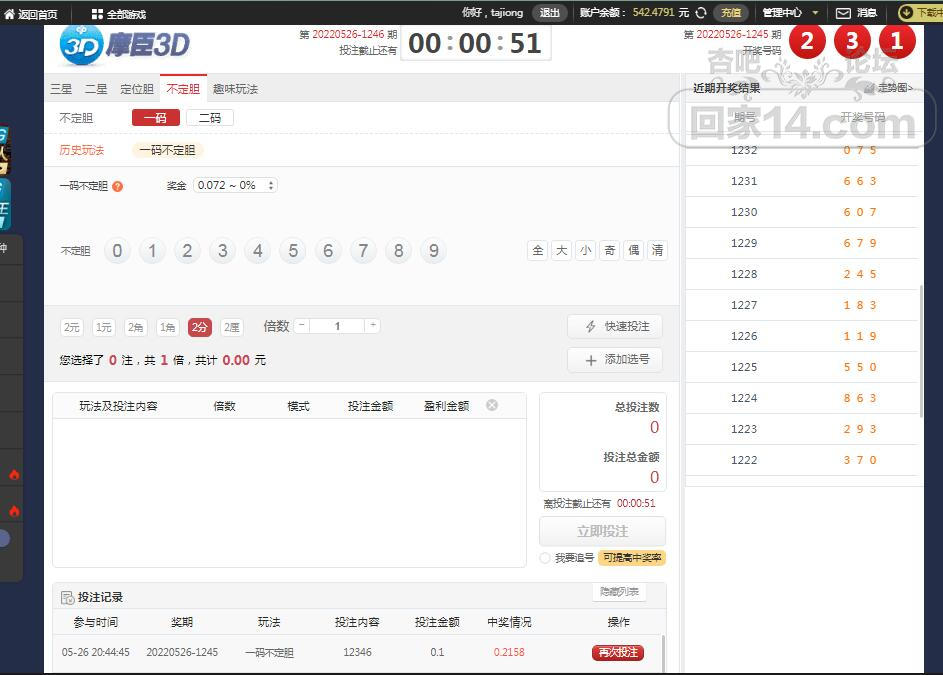The width and height of the screenshot is (943, 675).
Task: Click the orange help icon beside 一码不定胆
Action: click(117, 186)
